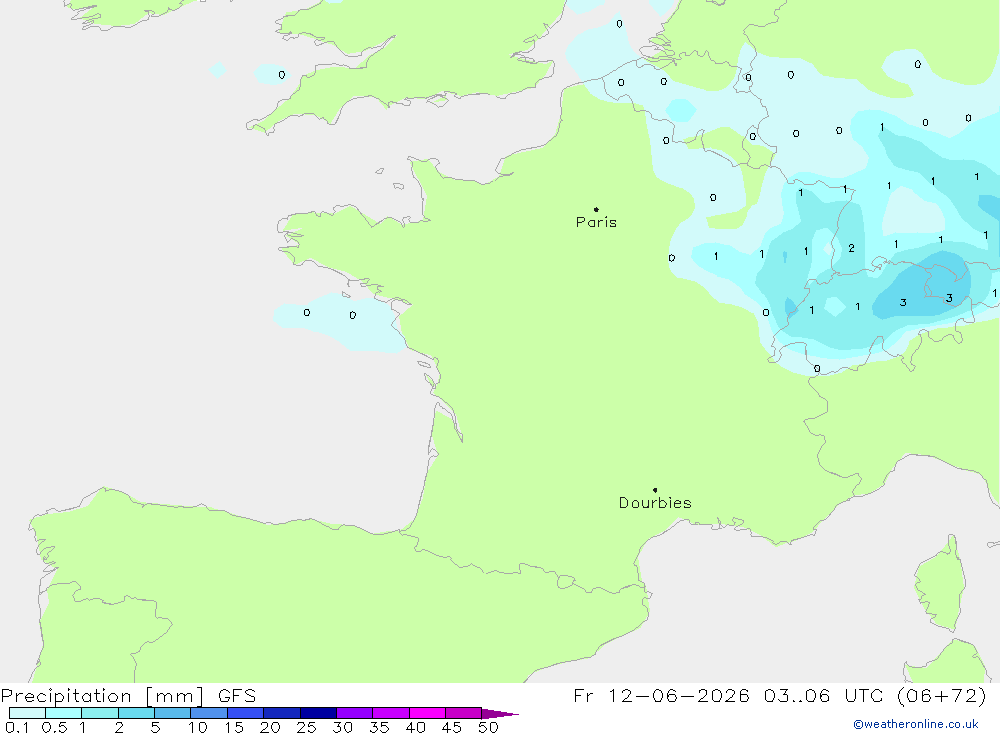Pick the 30–35 mm purple legend swatch
The height and width of the screenshot is (733, 1000).
355,713
